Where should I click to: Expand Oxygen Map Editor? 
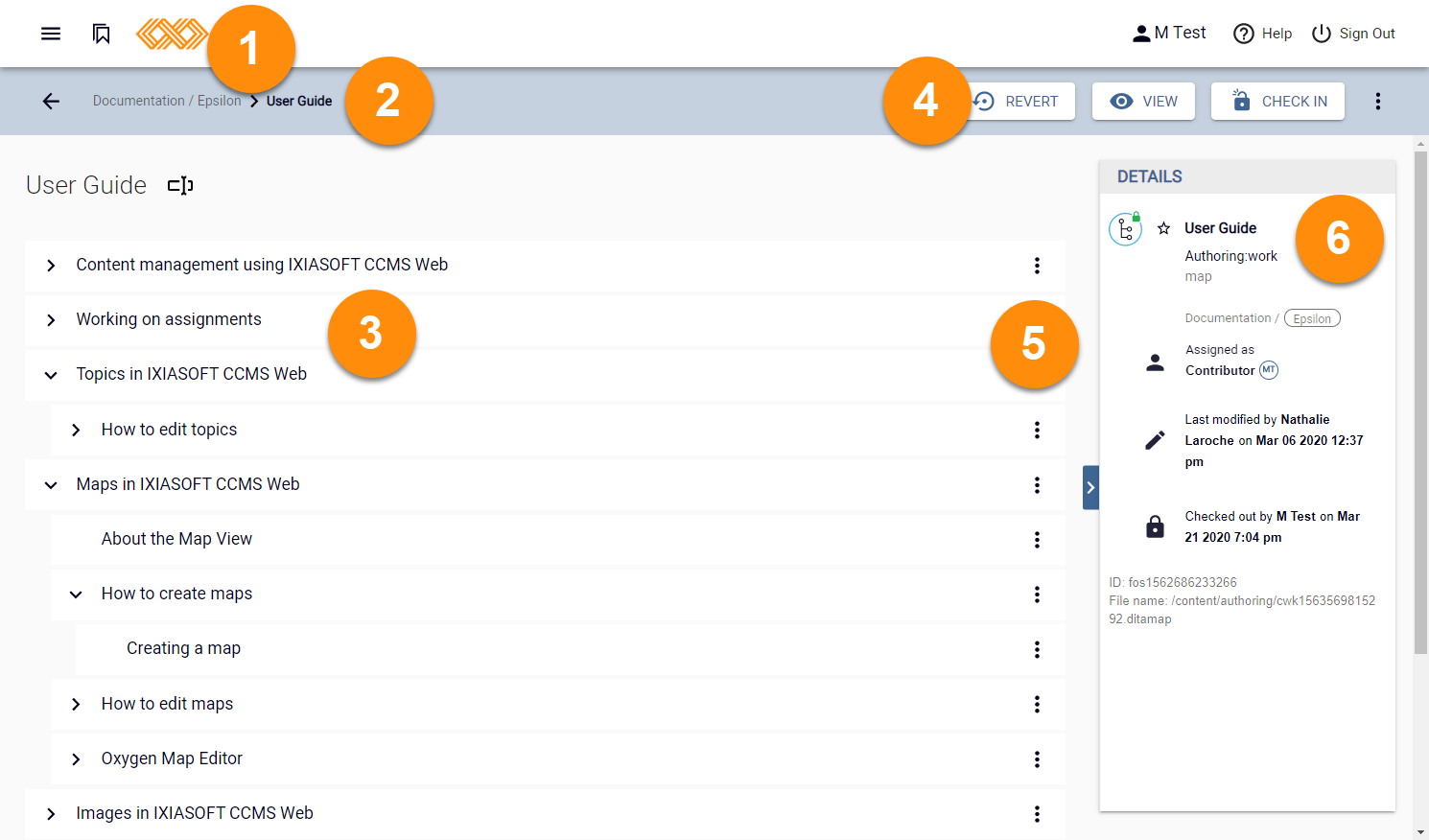click(76, 759)
